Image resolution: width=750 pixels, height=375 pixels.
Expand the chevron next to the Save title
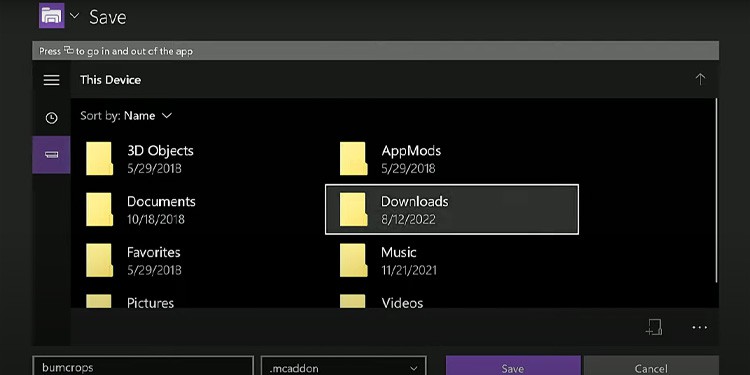[x=74, y=16]
